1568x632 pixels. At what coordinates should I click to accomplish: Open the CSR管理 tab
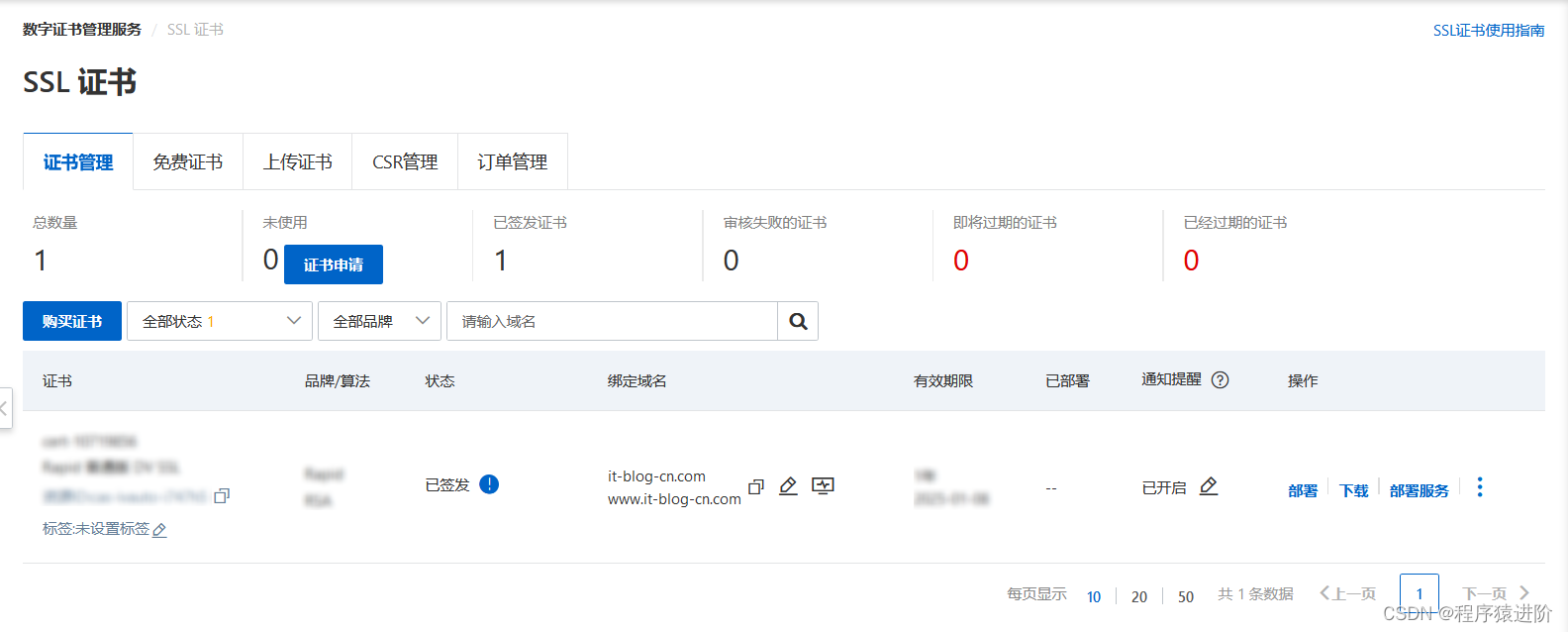(x=405, y=161)
